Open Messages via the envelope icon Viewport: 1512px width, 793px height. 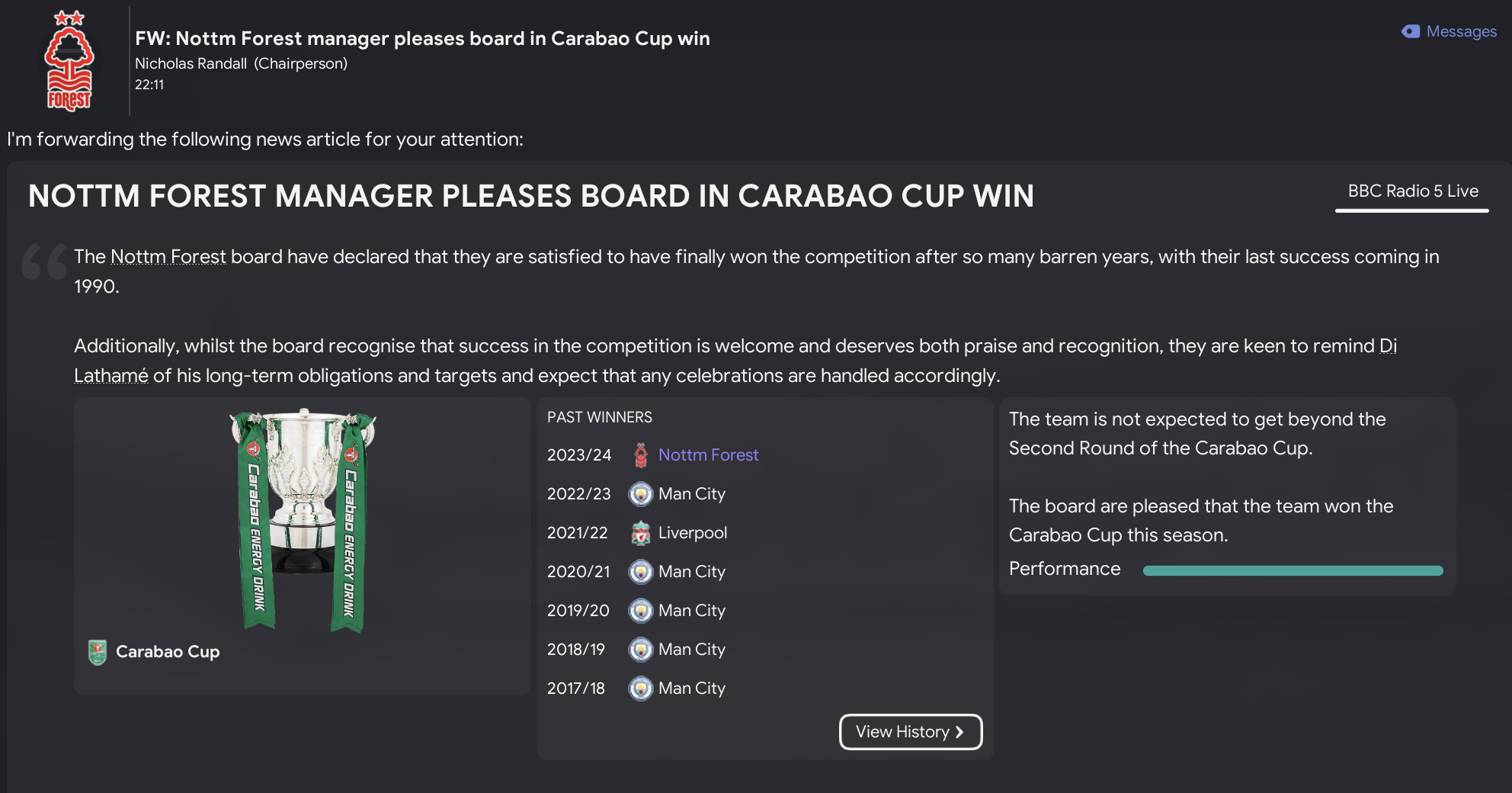(x=1411, y=31)
